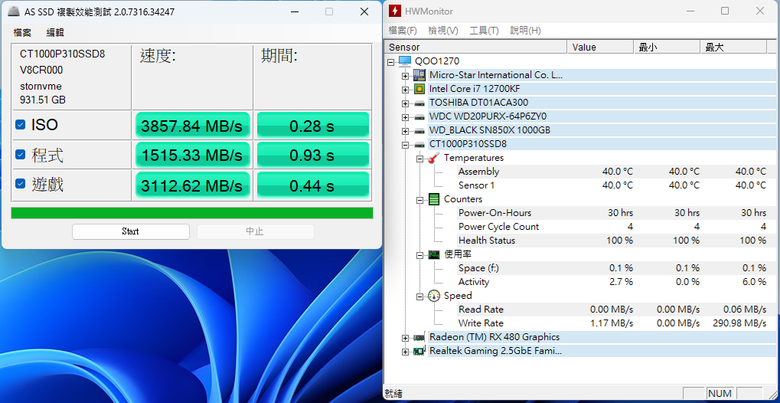This screenshot has width=780, height=403.
Task: Click the green benchmark progress bar
Action: [x=192, y=213]
